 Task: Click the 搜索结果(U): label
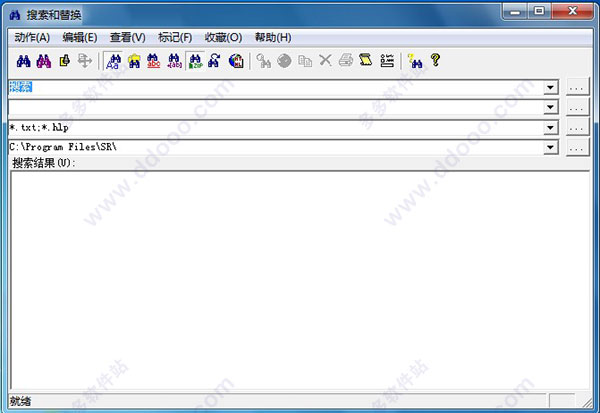[44, 163]
